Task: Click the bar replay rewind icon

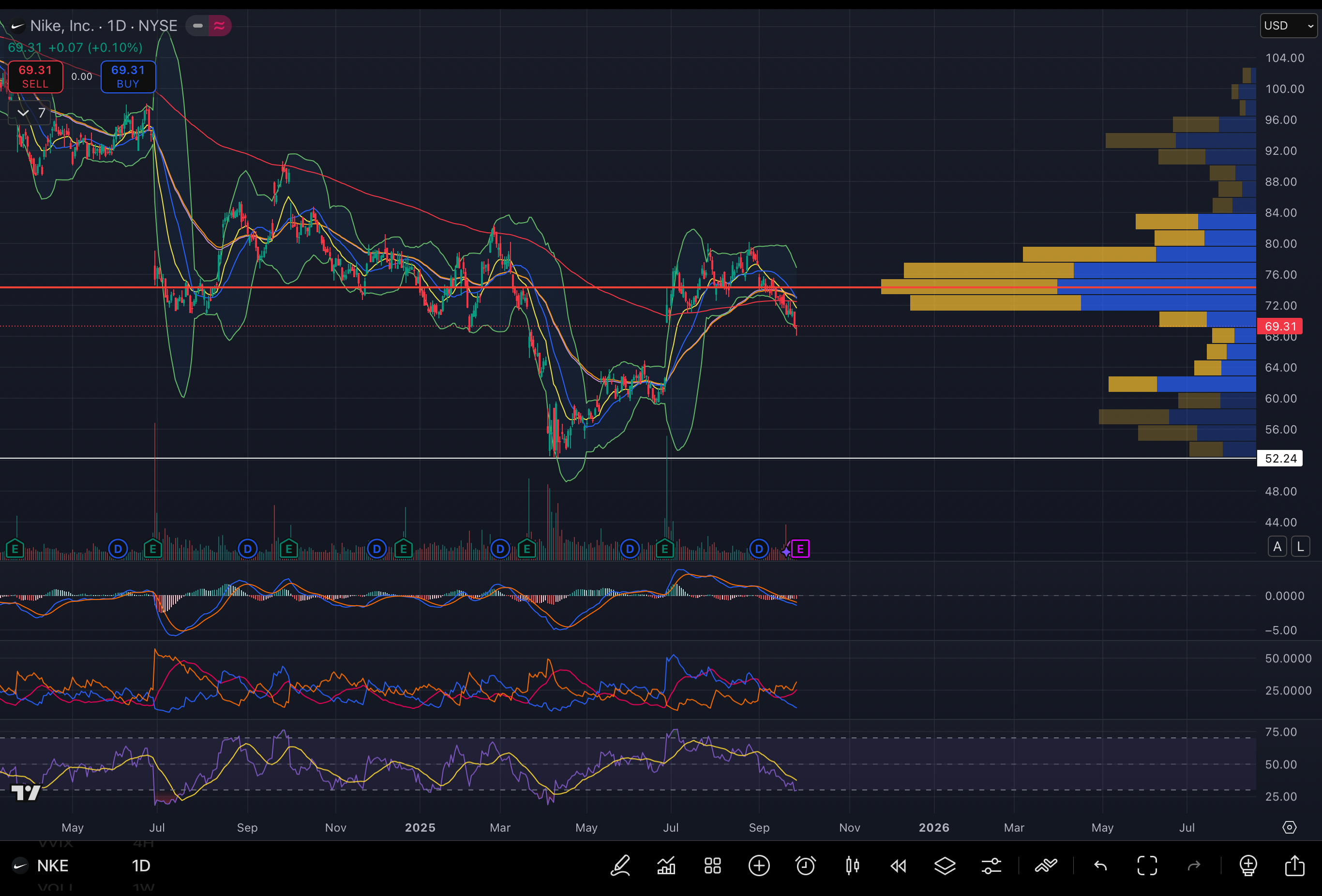Action: click(898, 866)
